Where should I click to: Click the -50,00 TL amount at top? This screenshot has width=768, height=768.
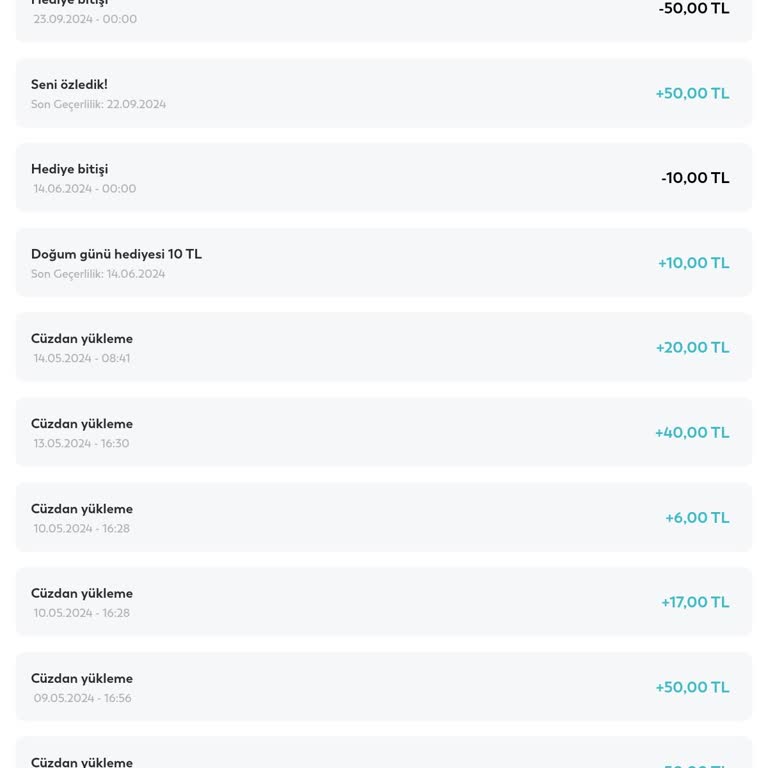point(694,9)
